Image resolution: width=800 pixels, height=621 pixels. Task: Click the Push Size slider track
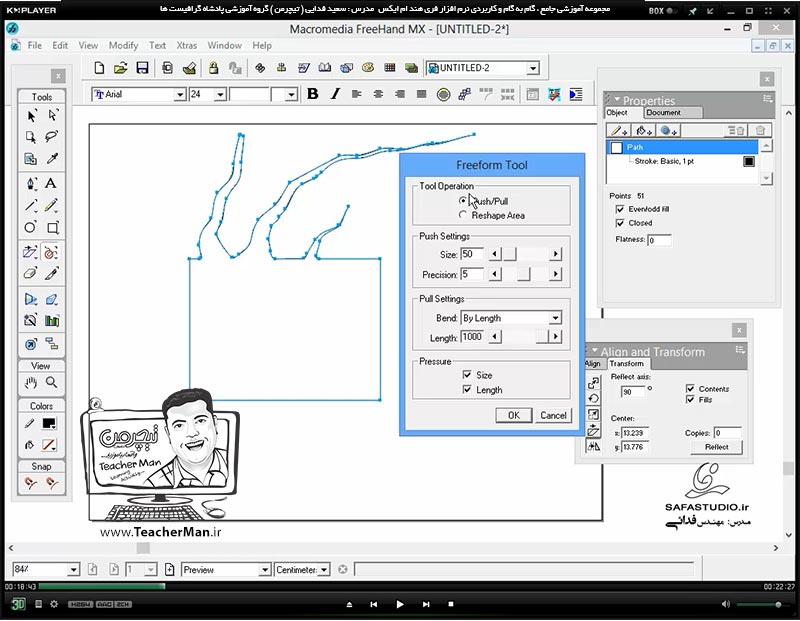[525, 254]
